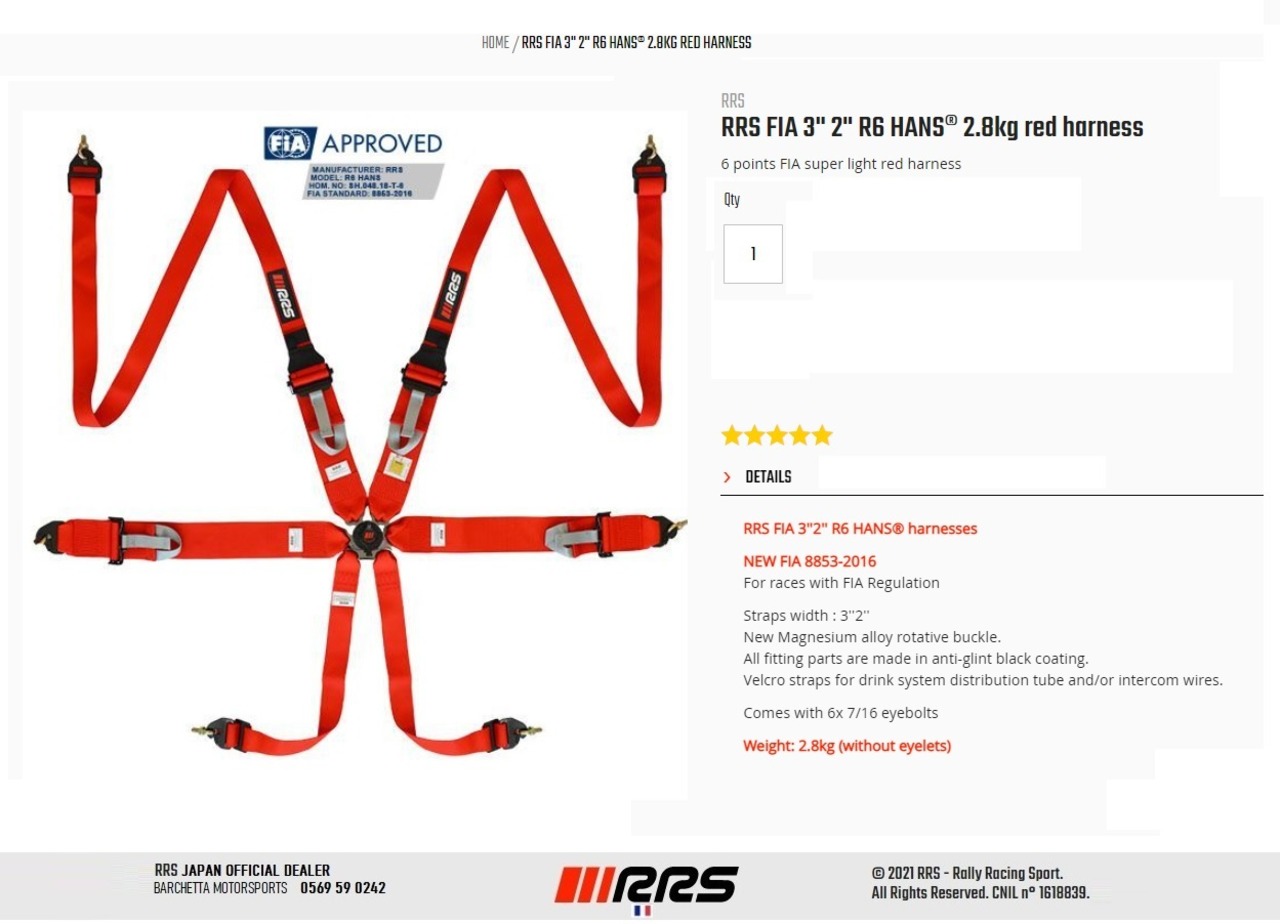
Task: Click the French flag icon under logo
Action: point(642,911)
